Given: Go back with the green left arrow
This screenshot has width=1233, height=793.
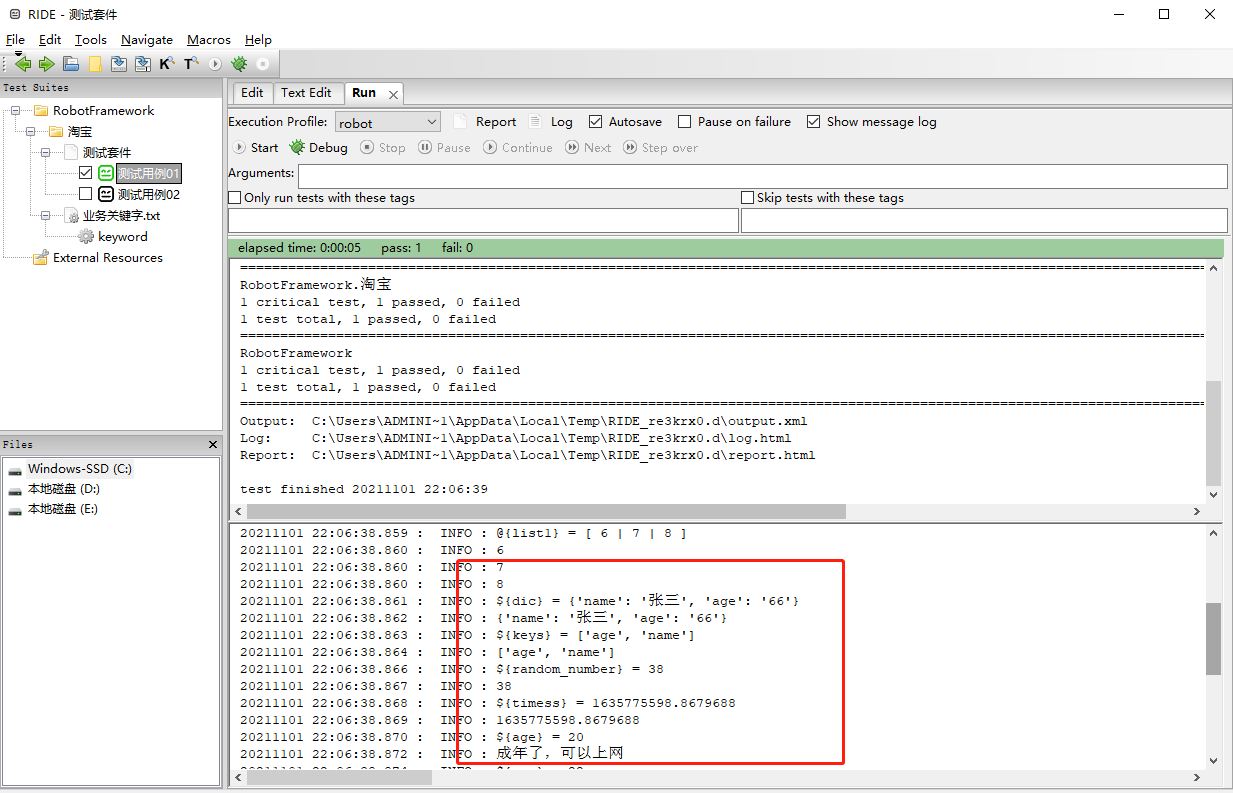Looking at the screenshot, I should (x=23, y=64).
